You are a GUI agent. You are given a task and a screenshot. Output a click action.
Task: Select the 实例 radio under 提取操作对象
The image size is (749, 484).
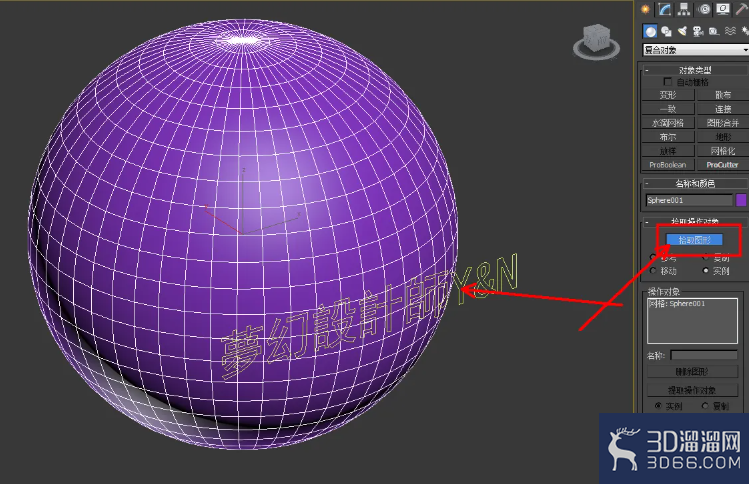tap(659, 406)
